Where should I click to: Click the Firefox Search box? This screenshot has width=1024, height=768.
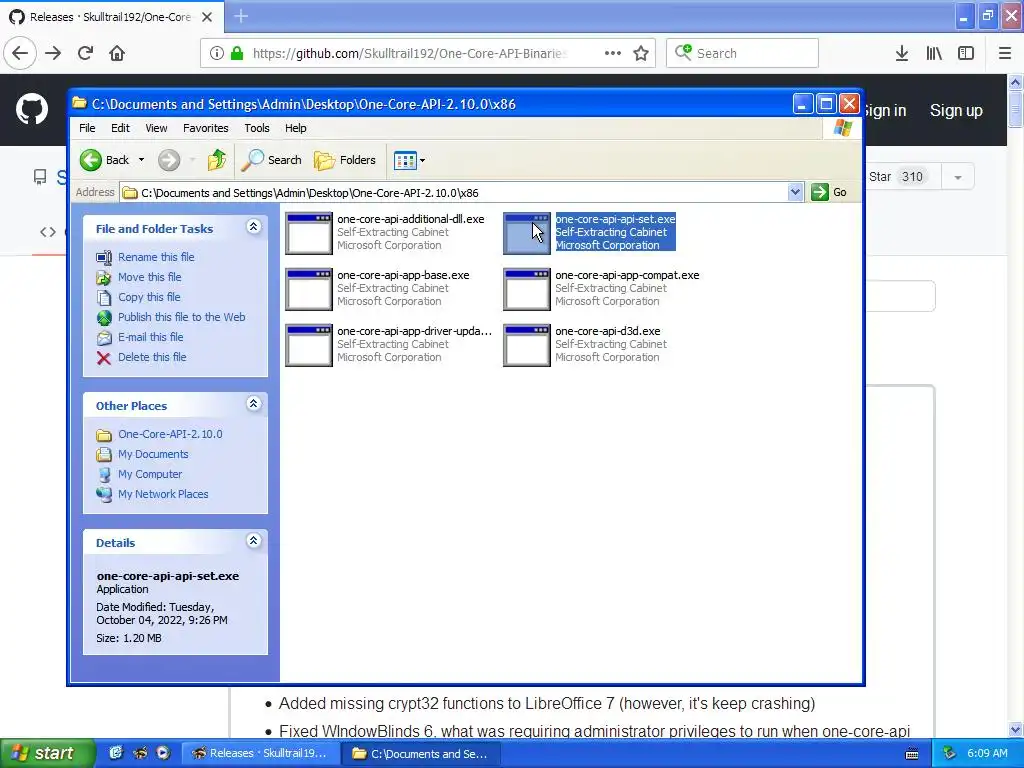(742, 53)
